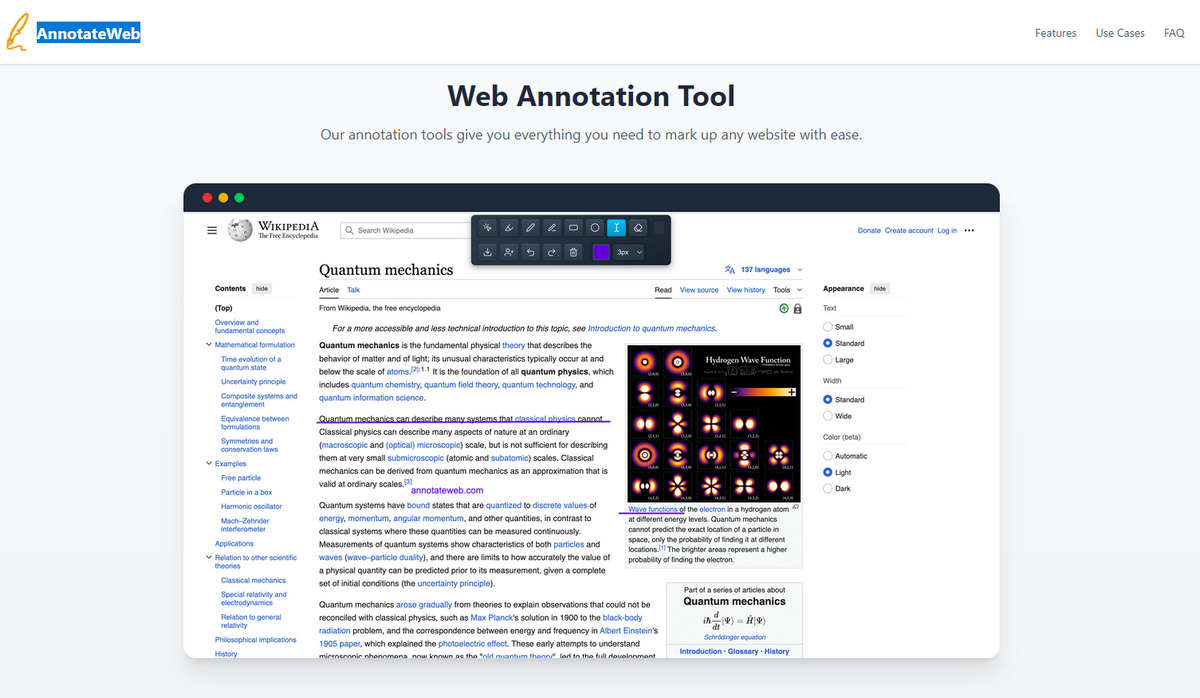Click the redo arrow icon
The image size is (1200, 698).
[552, 252]
